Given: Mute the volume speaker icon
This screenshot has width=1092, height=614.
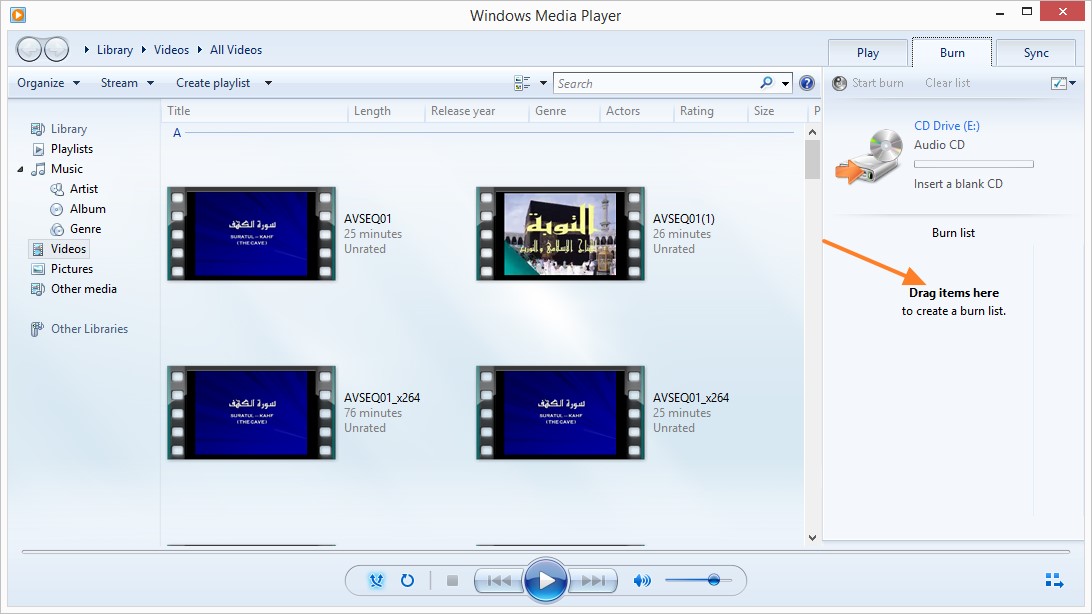Looking at the screenshot, I should click(x=642, y=580).
